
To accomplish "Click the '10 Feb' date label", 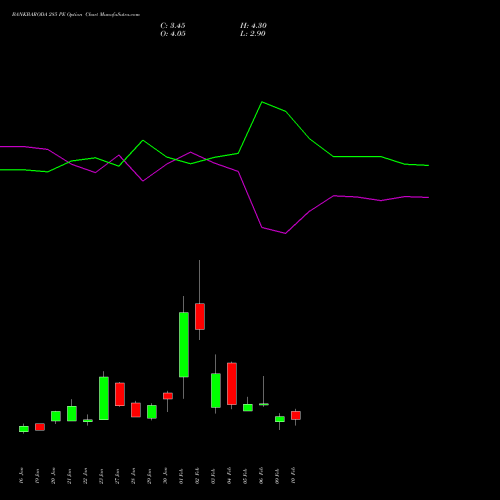I will click(293, 476).
